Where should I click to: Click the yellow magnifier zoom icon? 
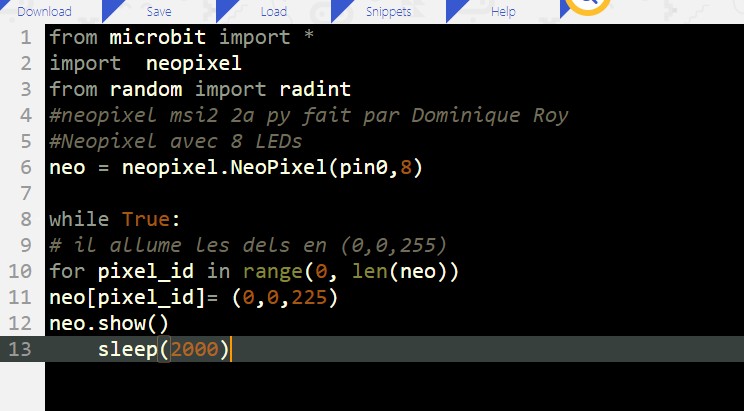click(588, 5)
